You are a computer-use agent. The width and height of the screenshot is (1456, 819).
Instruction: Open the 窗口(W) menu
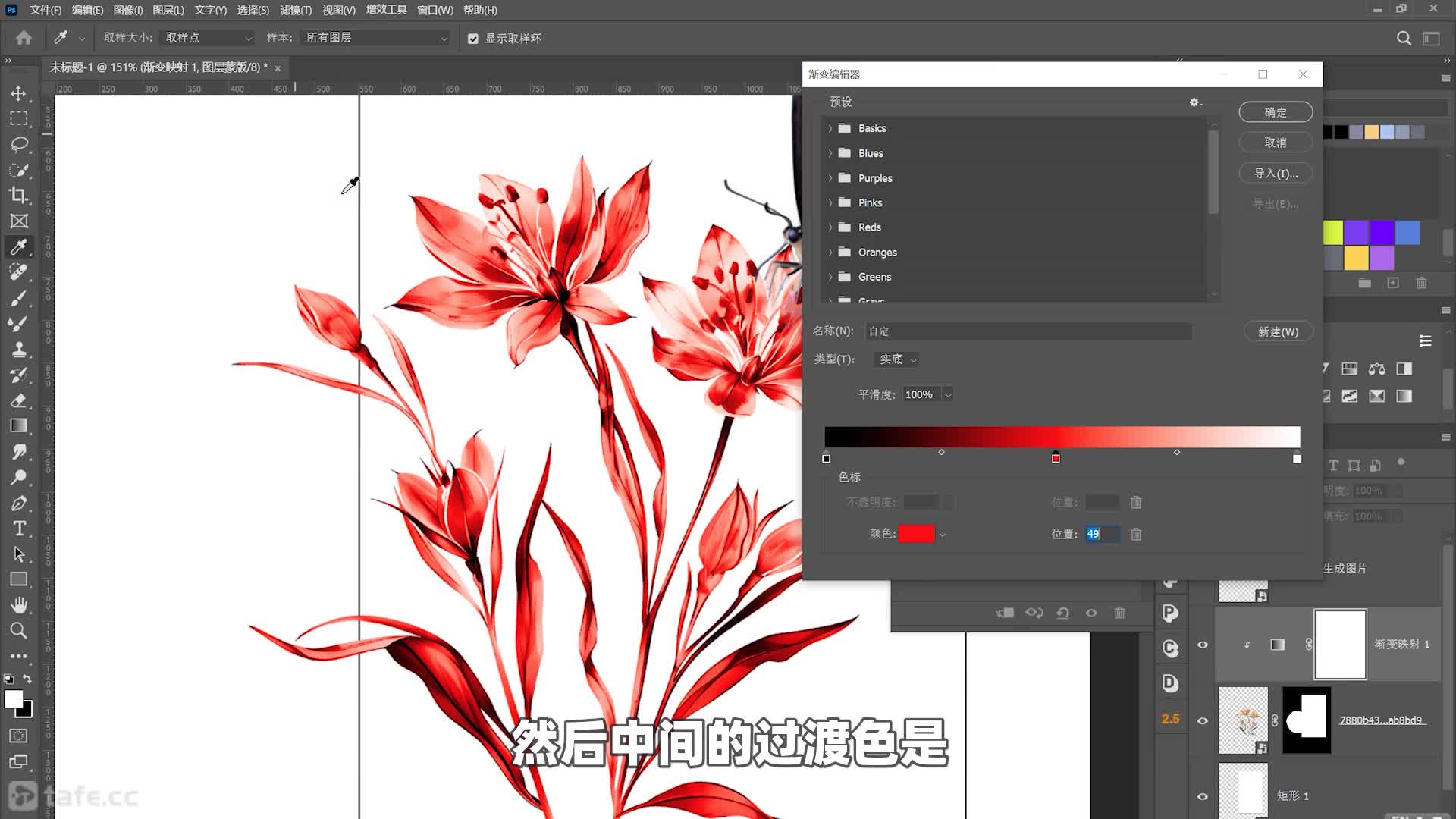pos(435,10)
